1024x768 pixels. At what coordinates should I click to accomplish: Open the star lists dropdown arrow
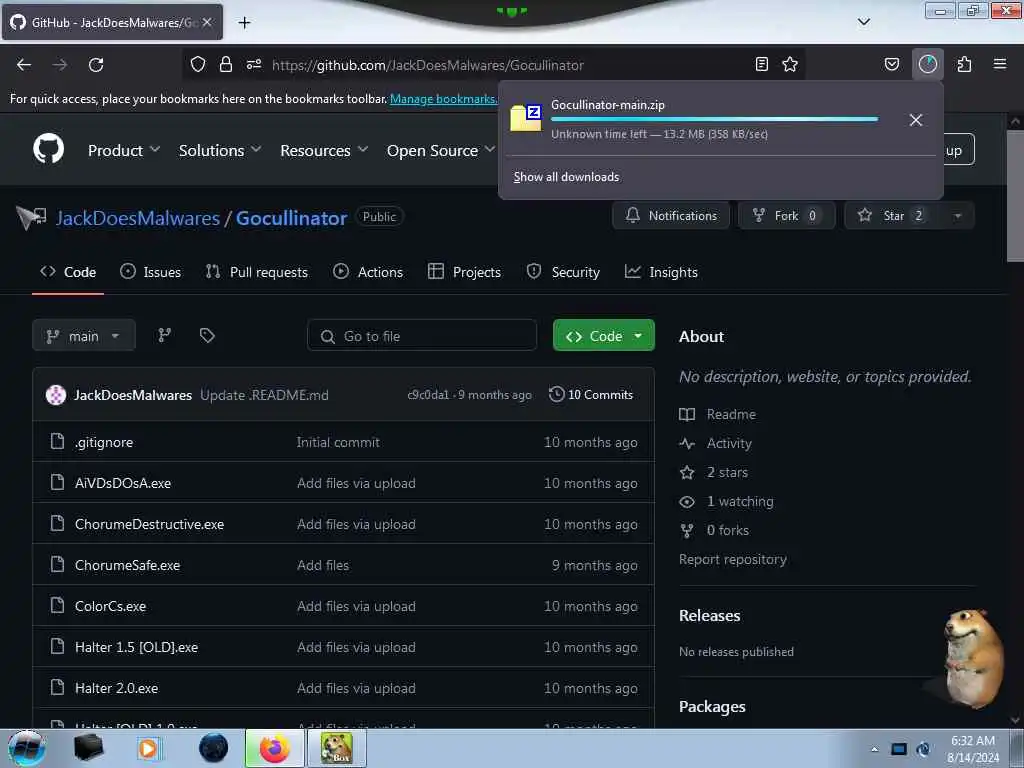point(957,216)
